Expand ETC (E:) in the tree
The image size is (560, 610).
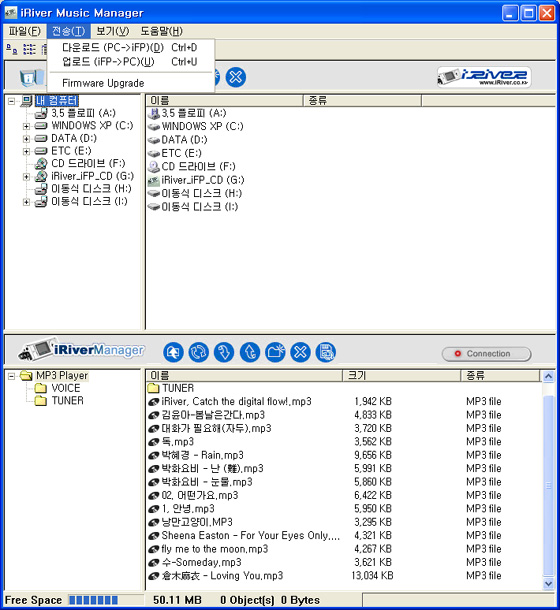[x=26, y=151]
